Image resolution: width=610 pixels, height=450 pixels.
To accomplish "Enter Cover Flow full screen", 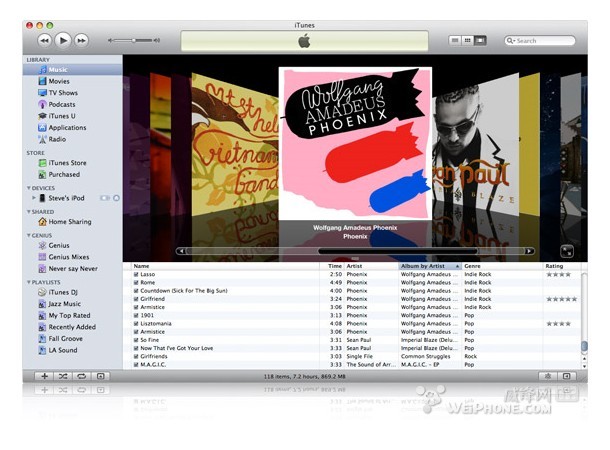I will pos(567,252).
